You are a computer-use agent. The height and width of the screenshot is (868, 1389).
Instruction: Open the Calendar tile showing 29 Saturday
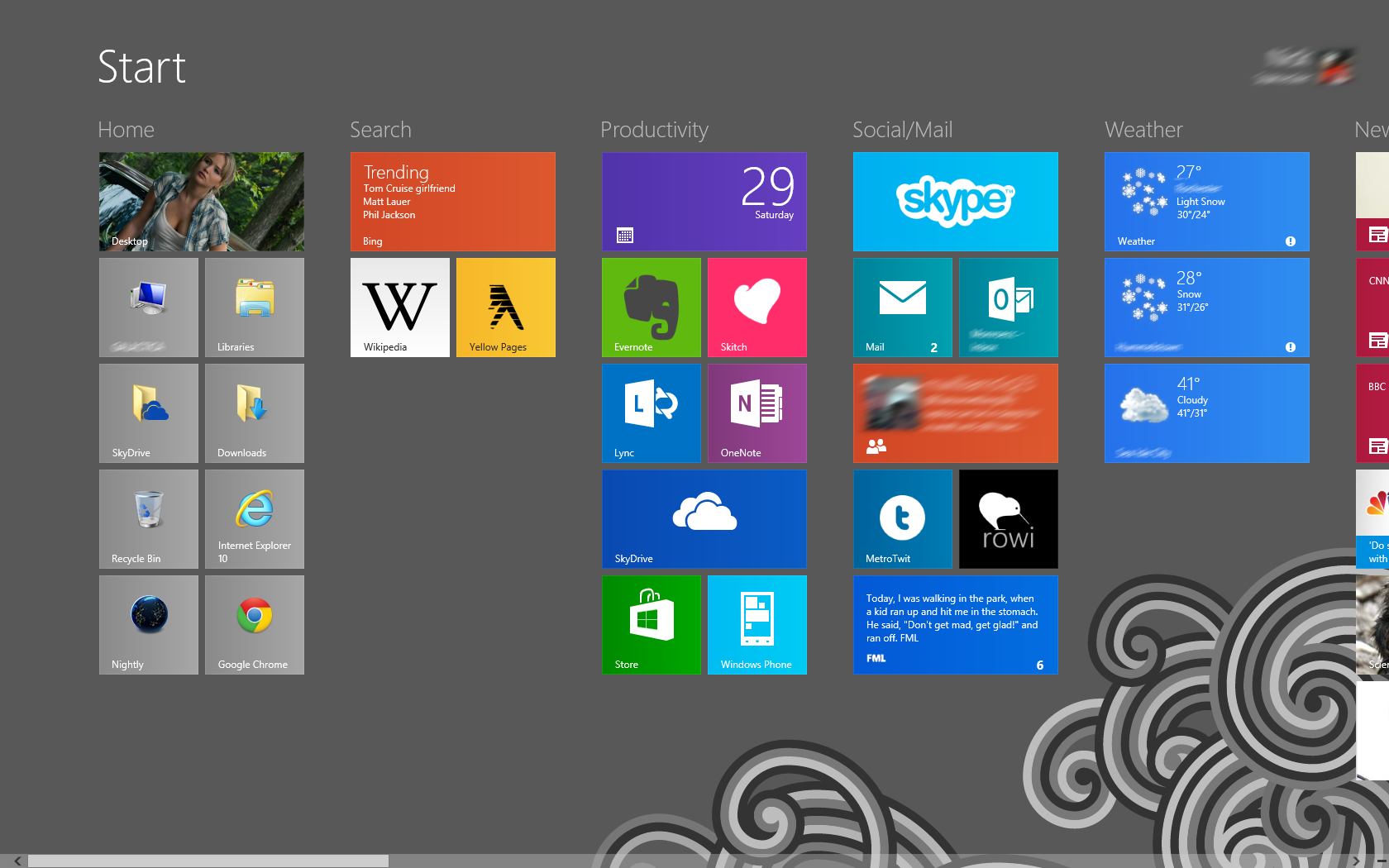[x=704, y=202]
